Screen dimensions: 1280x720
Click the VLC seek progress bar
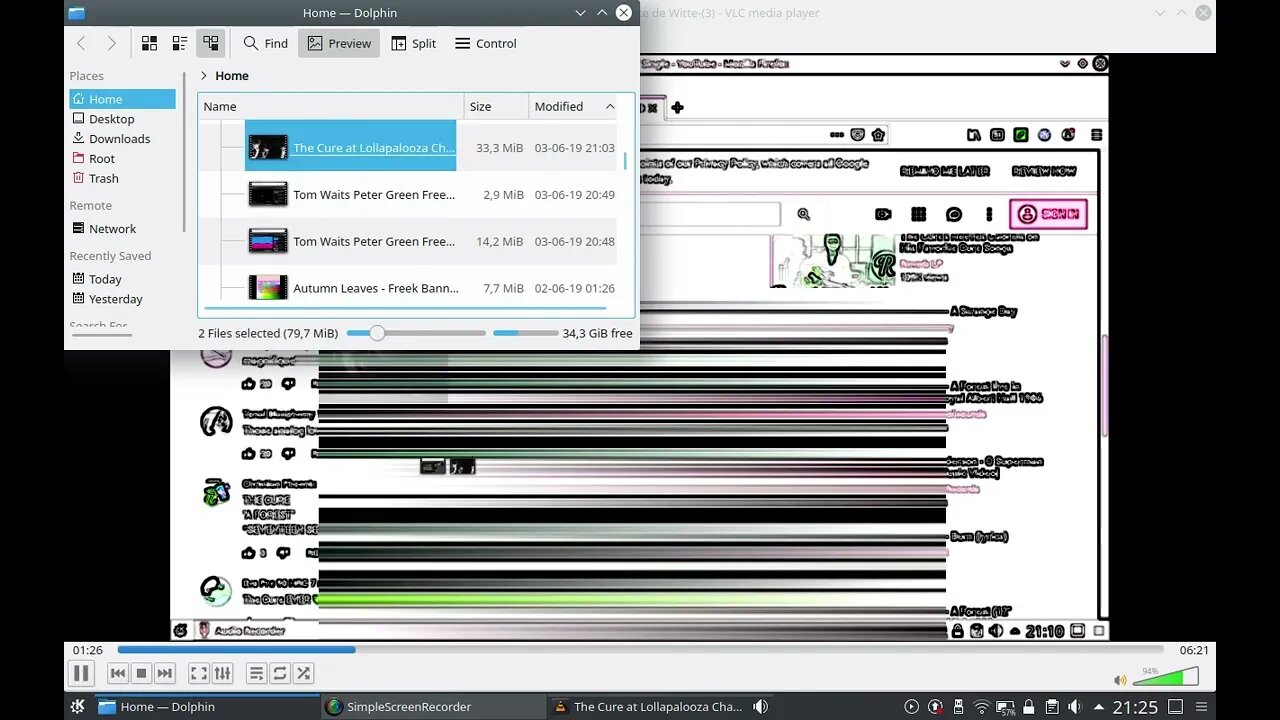(643, 650)
